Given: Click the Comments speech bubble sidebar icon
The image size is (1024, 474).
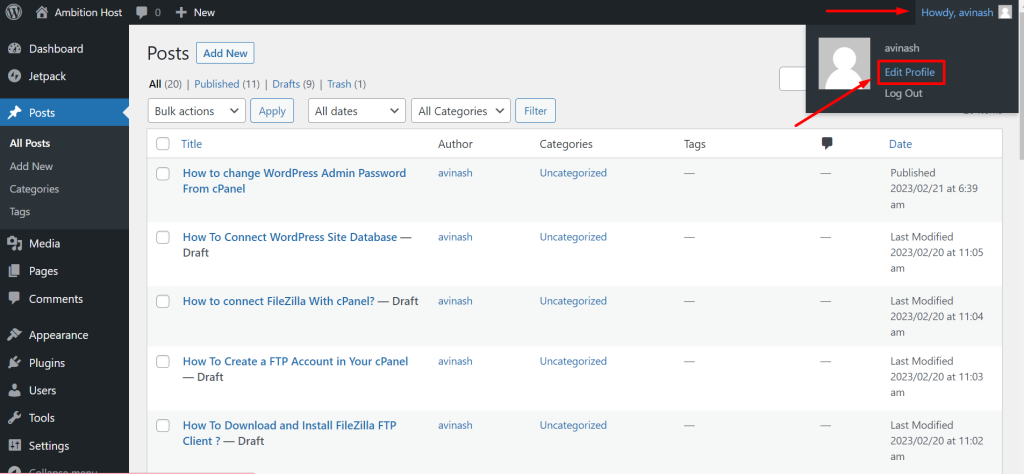Looking at the screenshot, I should [14, 298].
